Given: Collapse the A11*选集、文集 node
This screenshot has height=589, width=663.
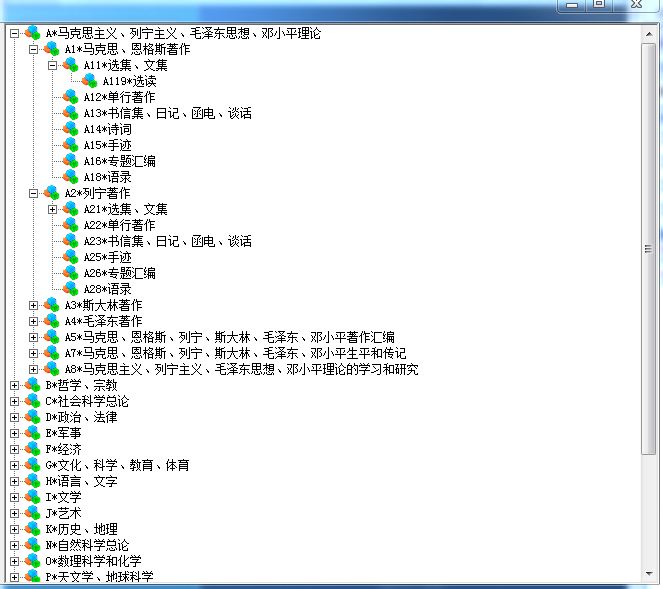Looking at the screenshot, I should click(x=53, y=65).
